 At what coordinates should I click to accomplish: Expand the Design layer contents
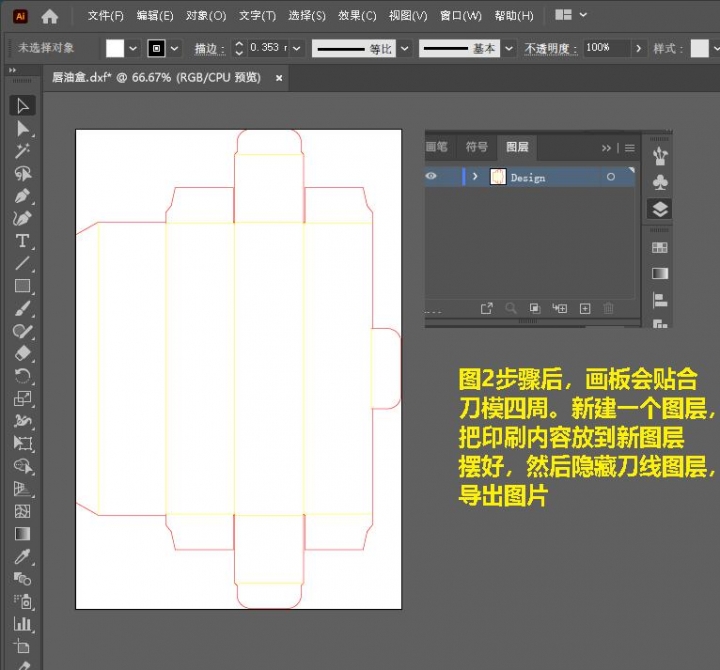(x=475, y=177)
